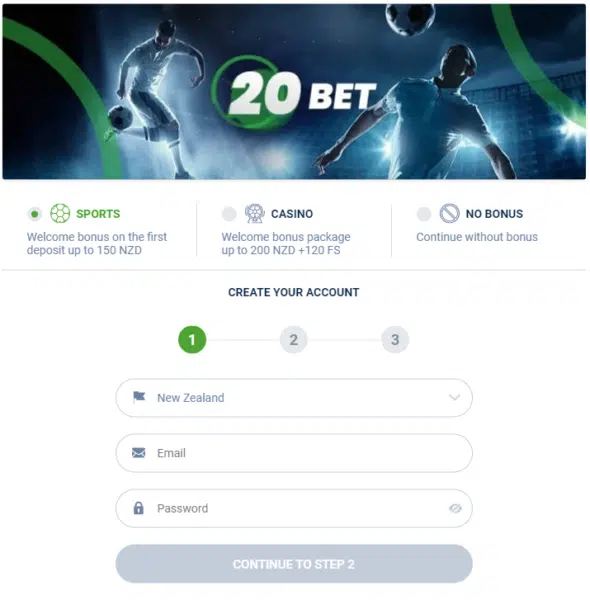Focus the Password input field
Viewport: 590px width, 600px height.
(x=294, y=508)
